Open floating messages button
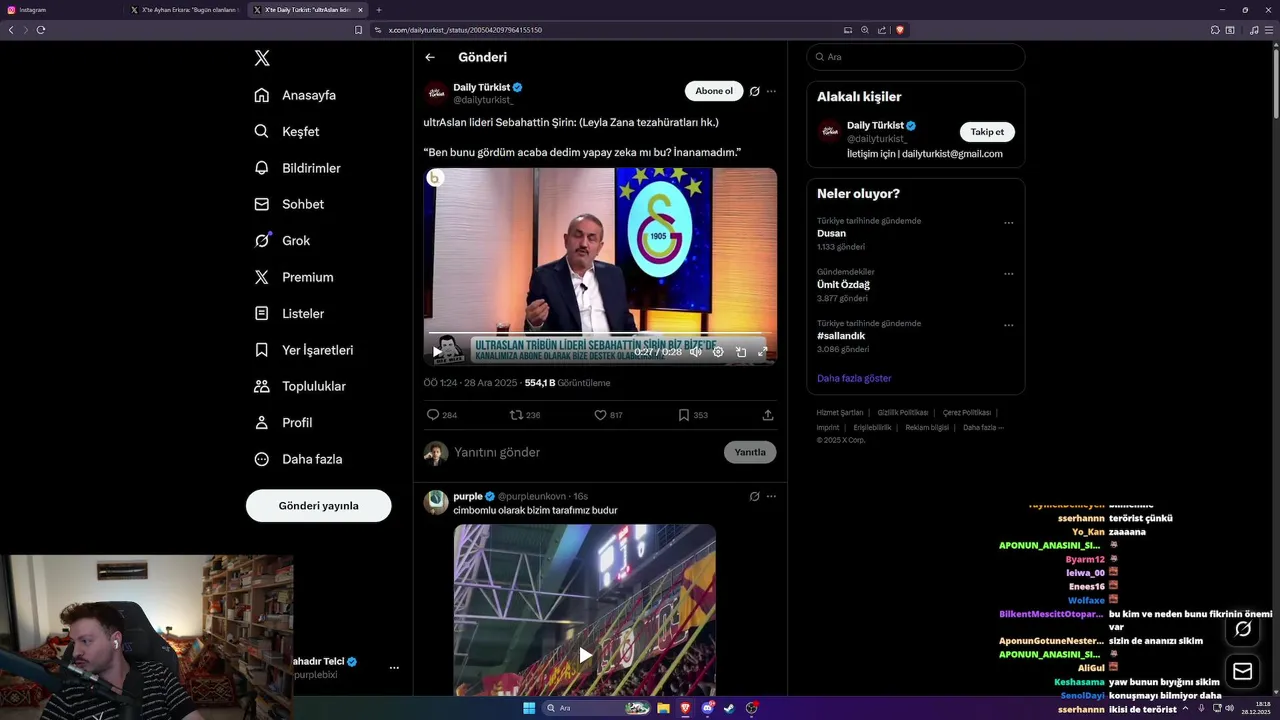This screenshot has width=1280, height=720. click(x=1243, y=672)
